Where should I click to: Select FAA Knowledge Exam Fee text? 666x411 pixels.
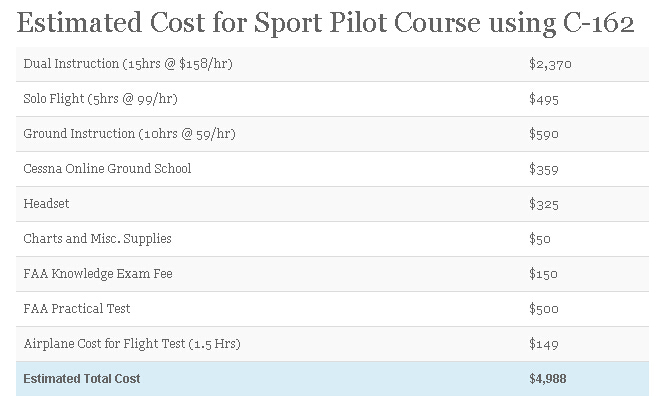coord(98,274)
